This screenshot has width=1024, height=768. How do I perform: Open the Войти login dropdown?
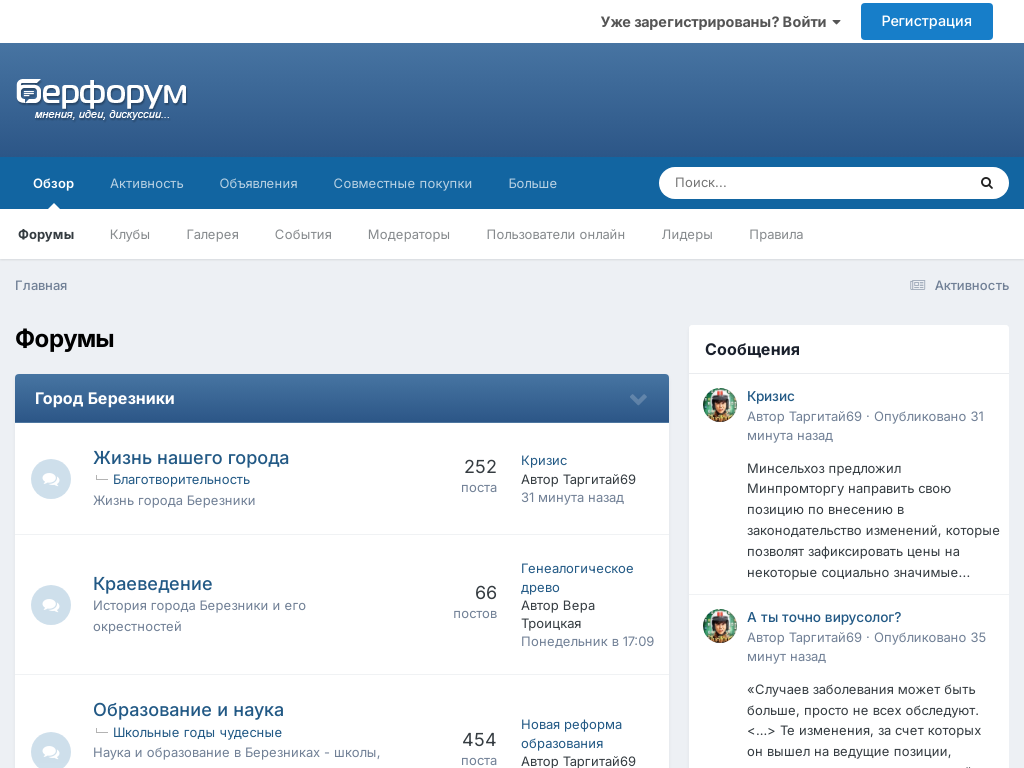(x=720, y=21)
